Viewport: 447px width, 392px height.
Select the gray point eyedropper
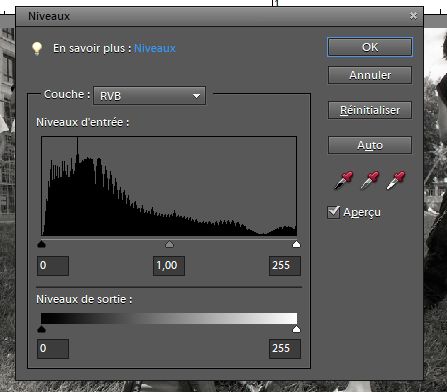point(370,180)
